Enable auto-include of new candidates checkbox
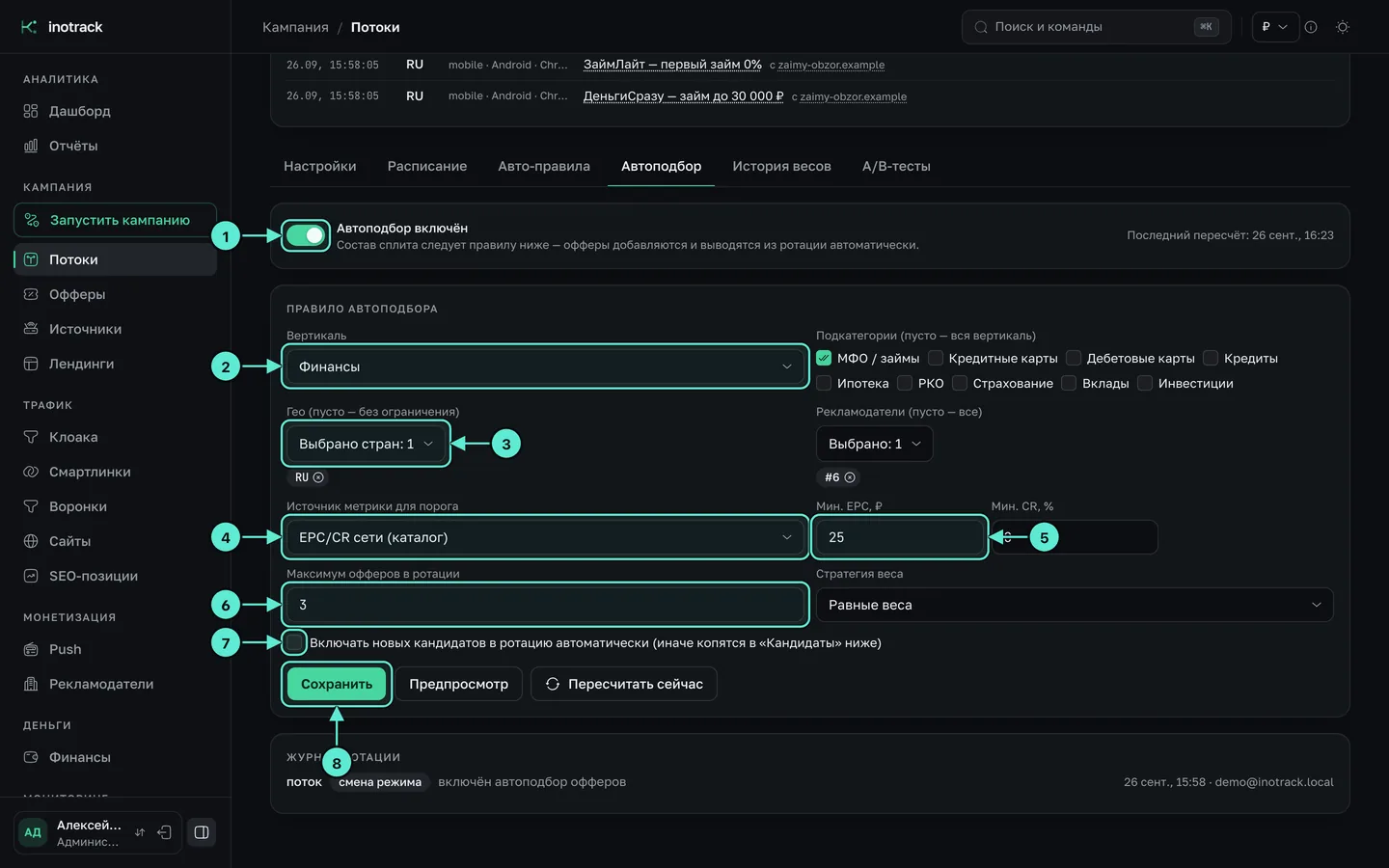 point(294,642)
